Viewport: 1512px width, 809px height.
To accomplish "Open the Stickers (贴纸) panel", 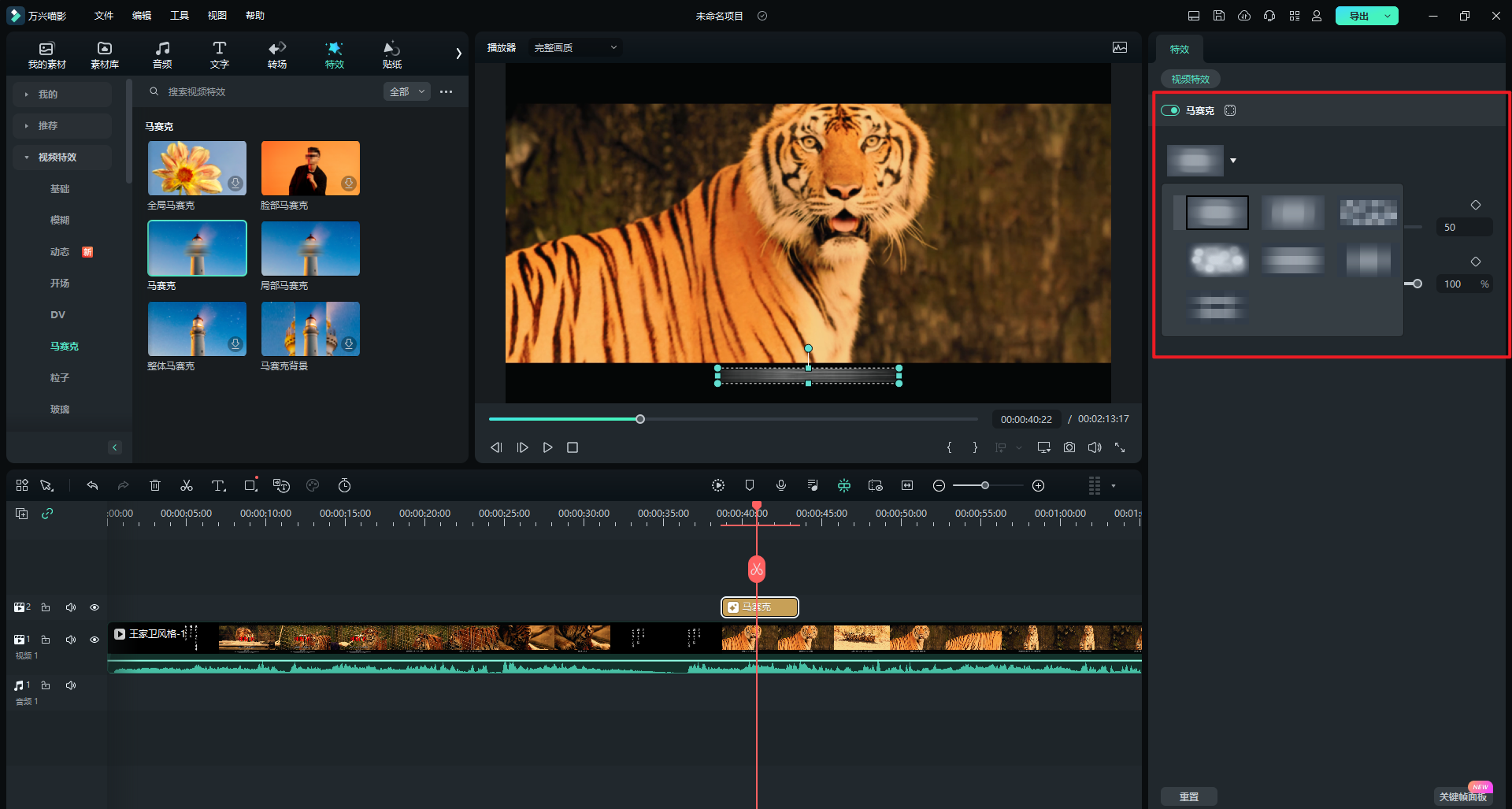I will pyautogui.click(x=391, y=54).
